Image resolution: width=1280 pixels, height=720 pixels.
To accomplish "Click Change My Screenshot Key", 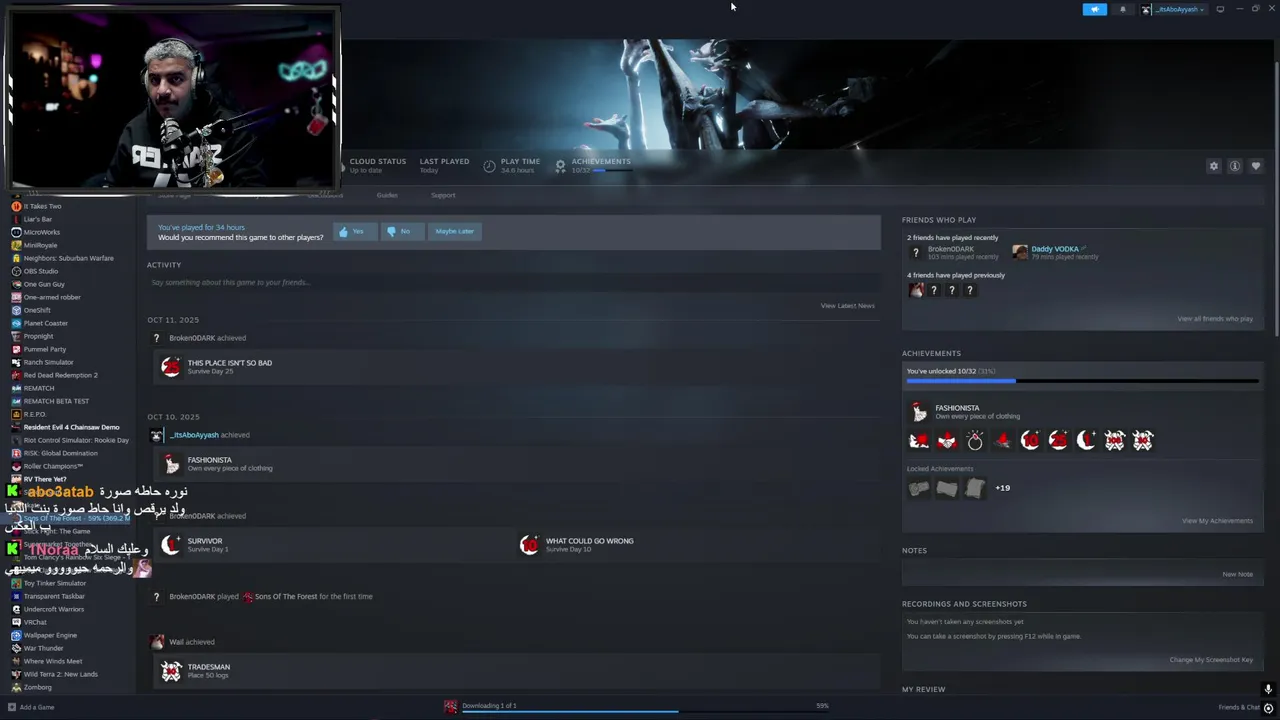I will pyautogui.click(x=1211, y=660).
